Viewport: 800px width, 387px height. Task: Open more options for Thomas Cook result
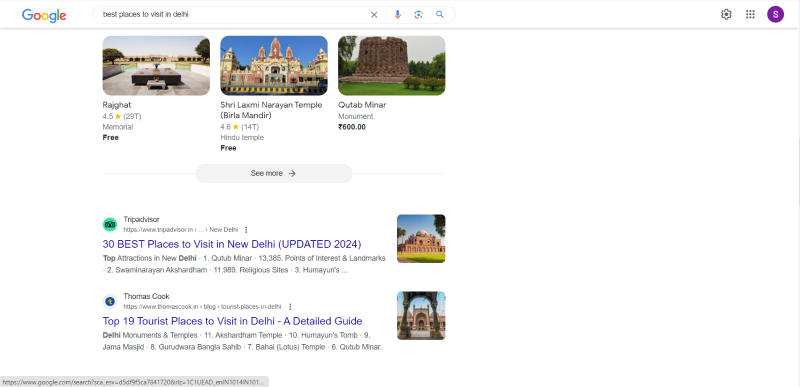290,306
